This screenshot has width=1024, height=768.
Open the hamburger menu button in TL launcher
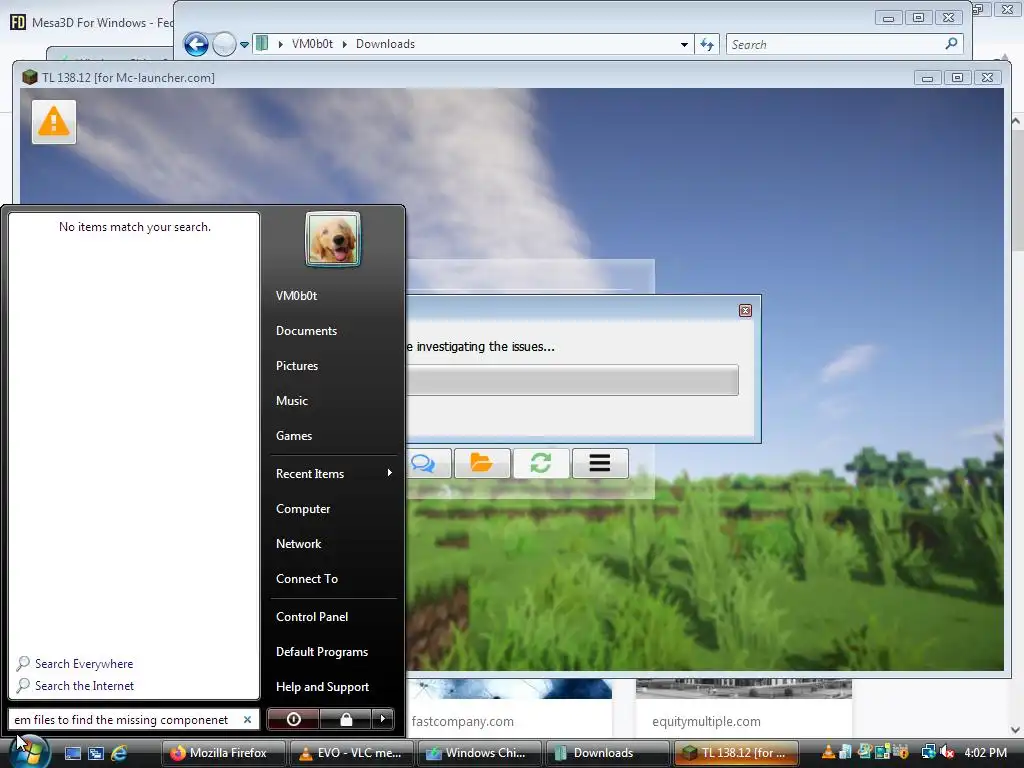click(600, 463)
